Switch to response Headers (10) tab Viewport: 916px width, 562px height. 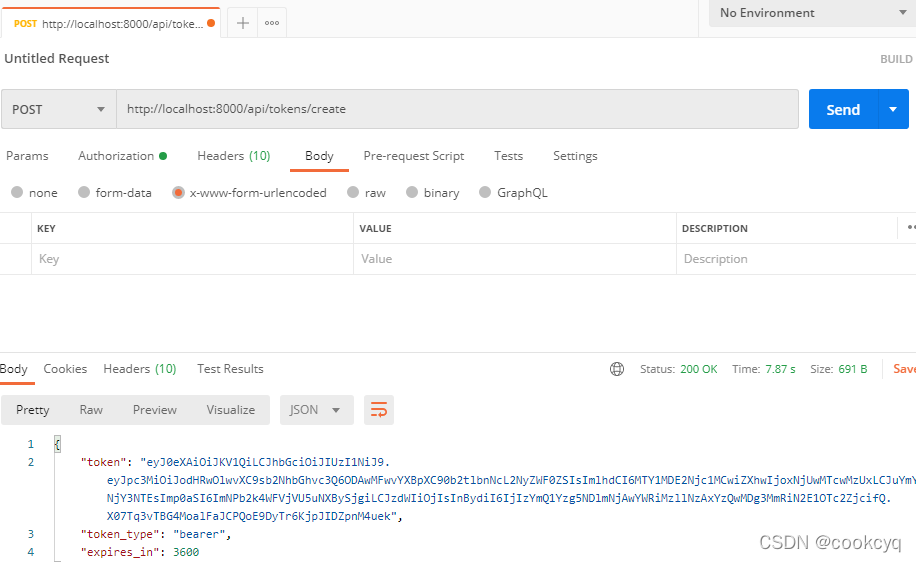click(x=140, y=369)
